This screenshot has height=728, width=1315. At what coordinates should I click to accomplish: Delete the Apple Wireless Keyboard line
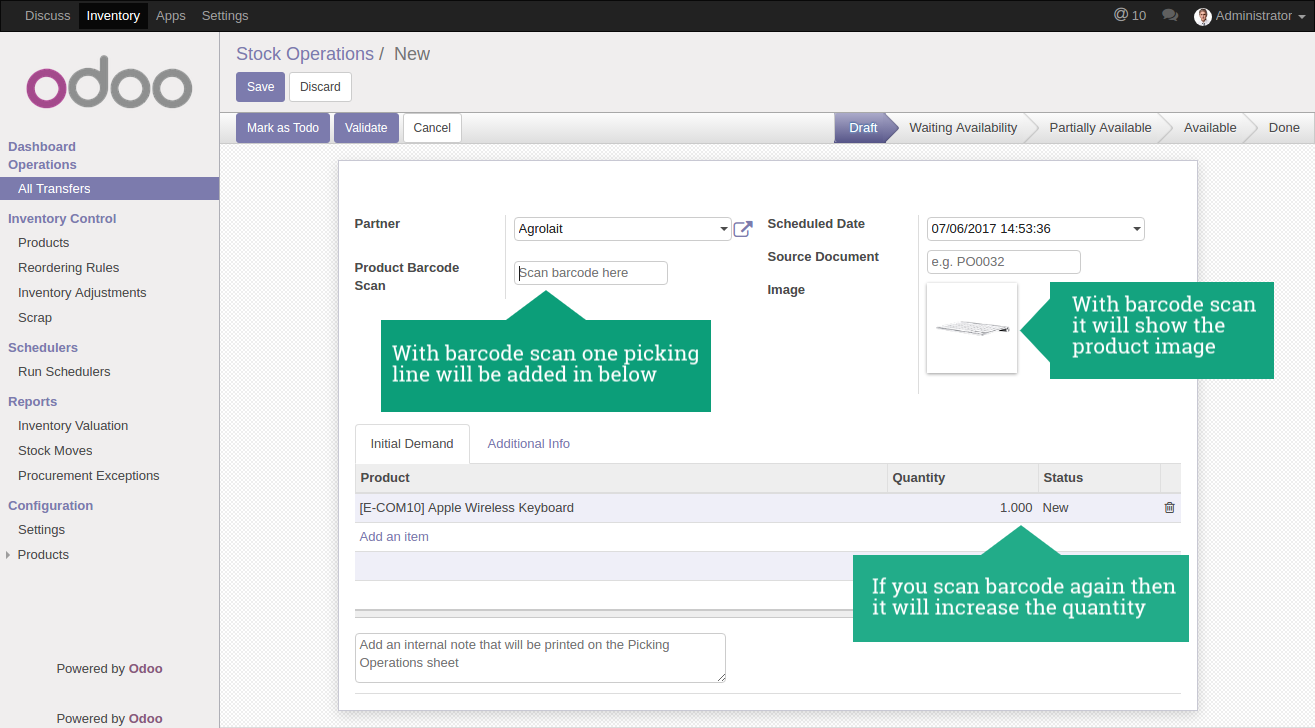1169,508
